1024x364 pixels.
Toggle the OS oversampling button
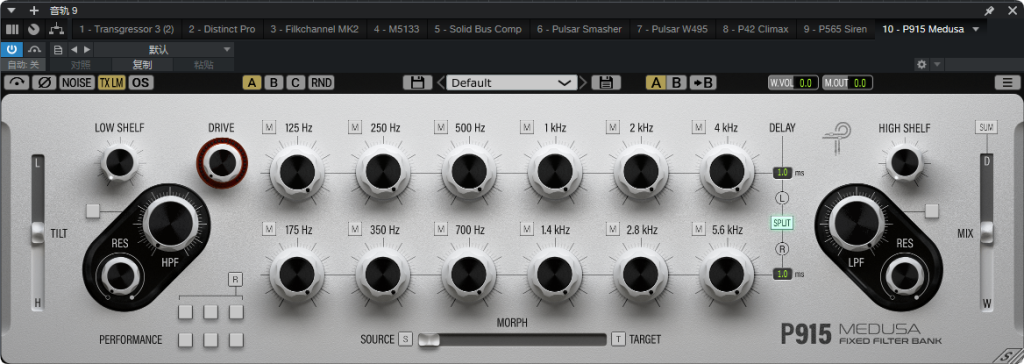[140, 82]
